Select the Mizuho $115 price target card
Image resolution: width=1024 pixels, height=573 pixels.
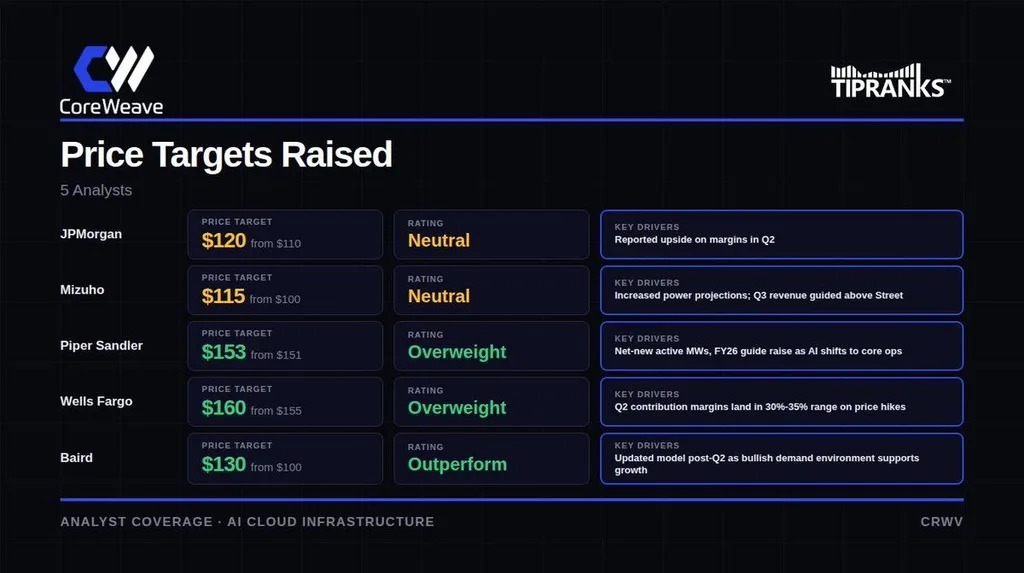(285, 290)
